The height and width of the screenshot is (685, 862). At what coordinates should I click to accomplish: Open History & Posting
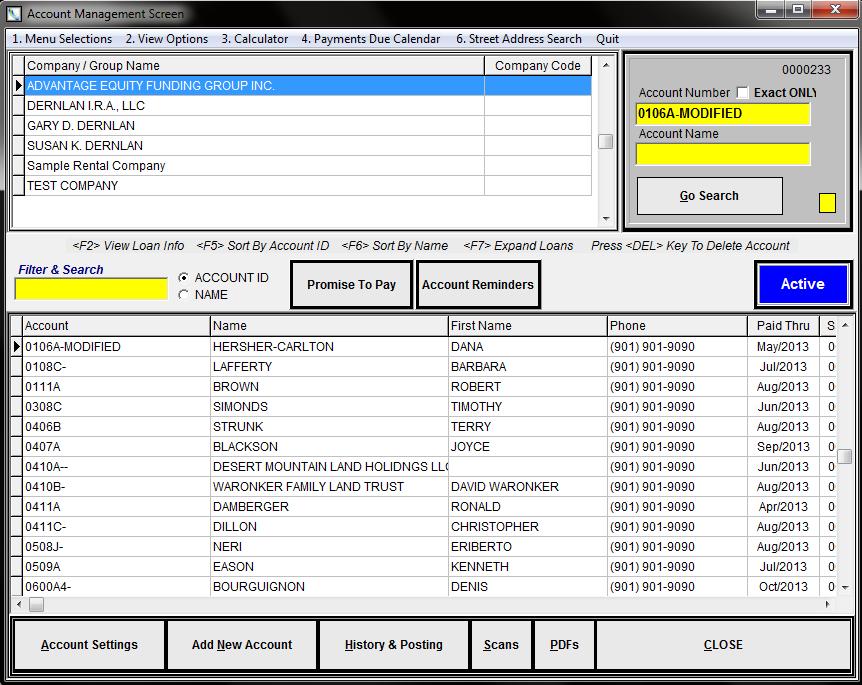click(x=394, y=645)
